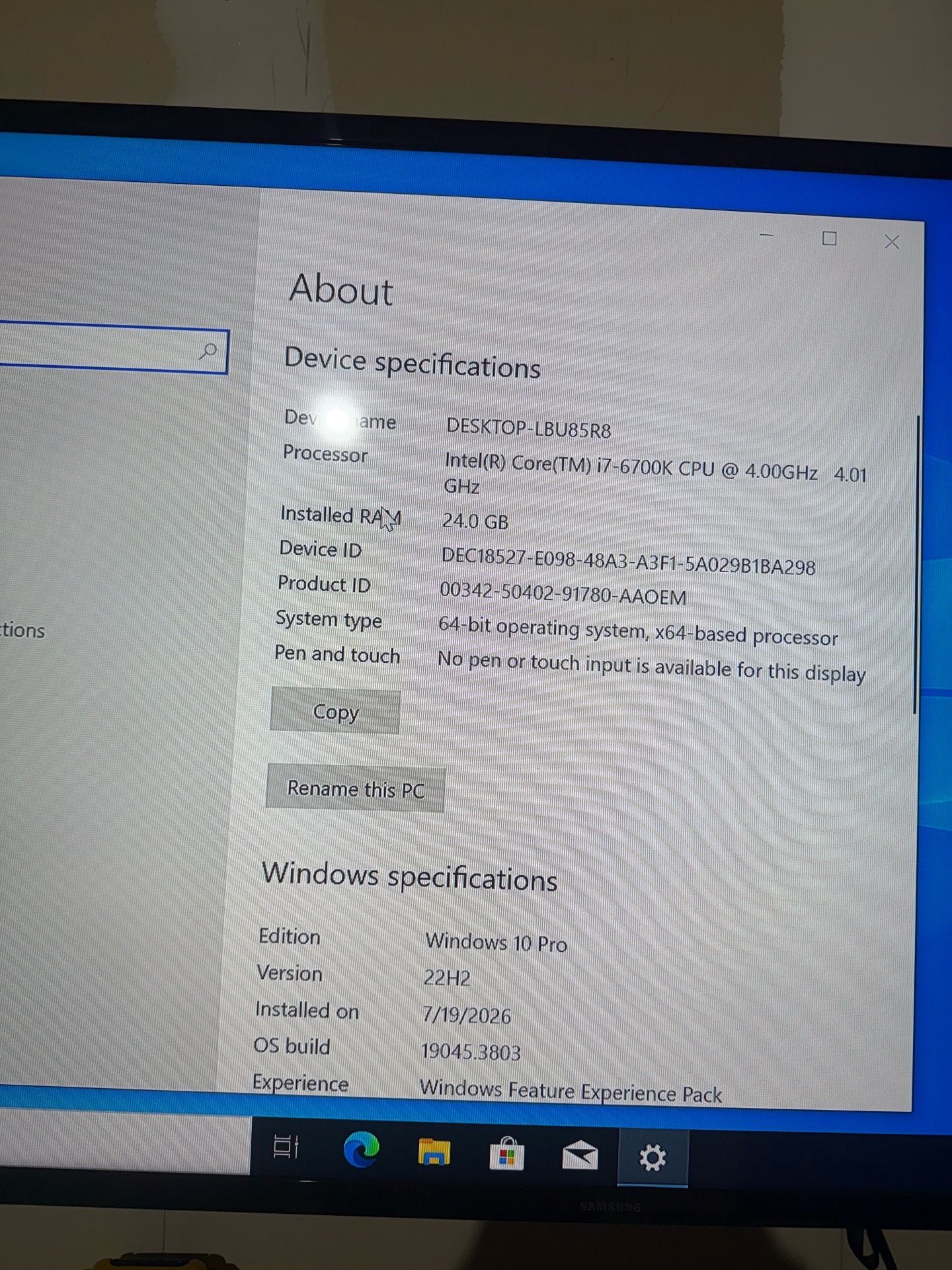Select the Settings gear on the taskbar
The width and height of the screenshot is (952, 1270).
pos(653,1158)
